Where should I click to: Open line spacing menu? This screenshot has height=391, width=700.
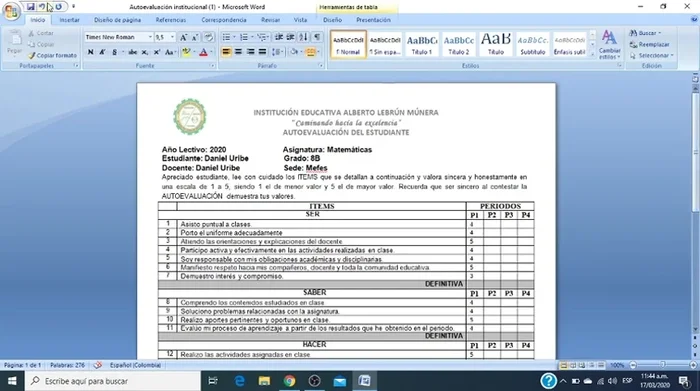click(277, 52)
